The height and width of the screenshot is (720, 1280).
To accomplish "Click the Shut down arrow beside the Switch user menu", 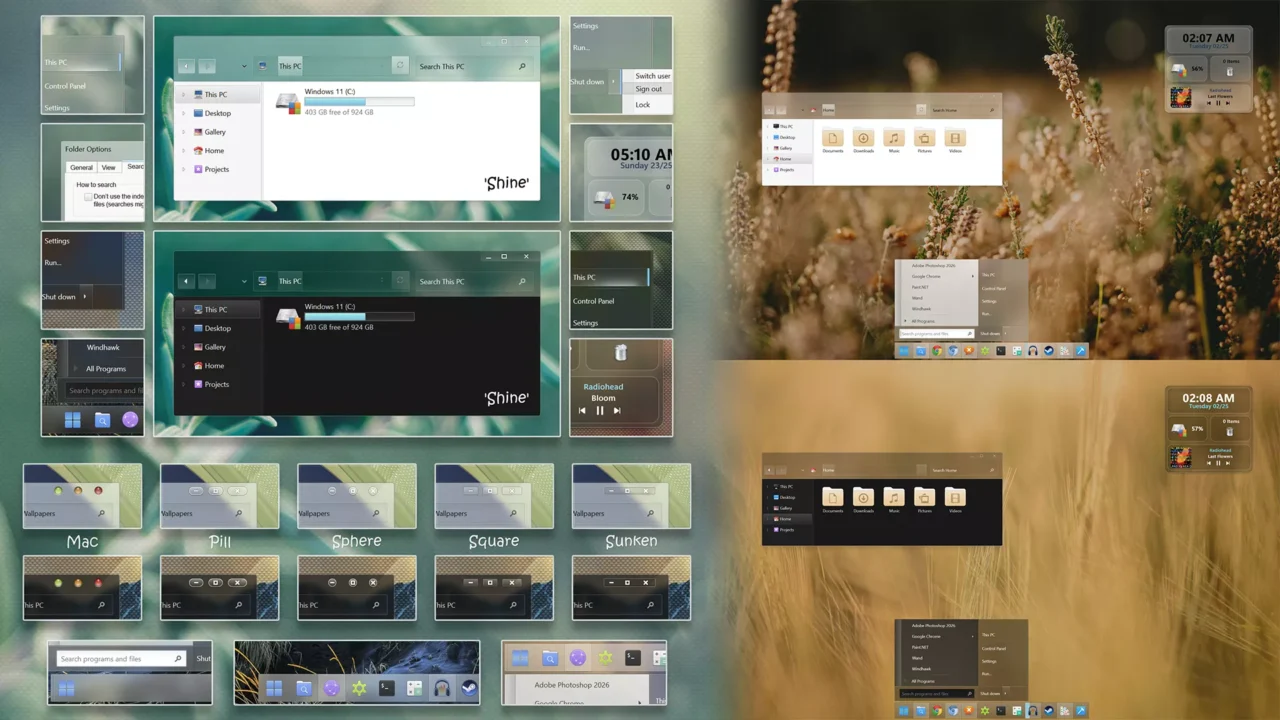I will click(x=612, y=82).
